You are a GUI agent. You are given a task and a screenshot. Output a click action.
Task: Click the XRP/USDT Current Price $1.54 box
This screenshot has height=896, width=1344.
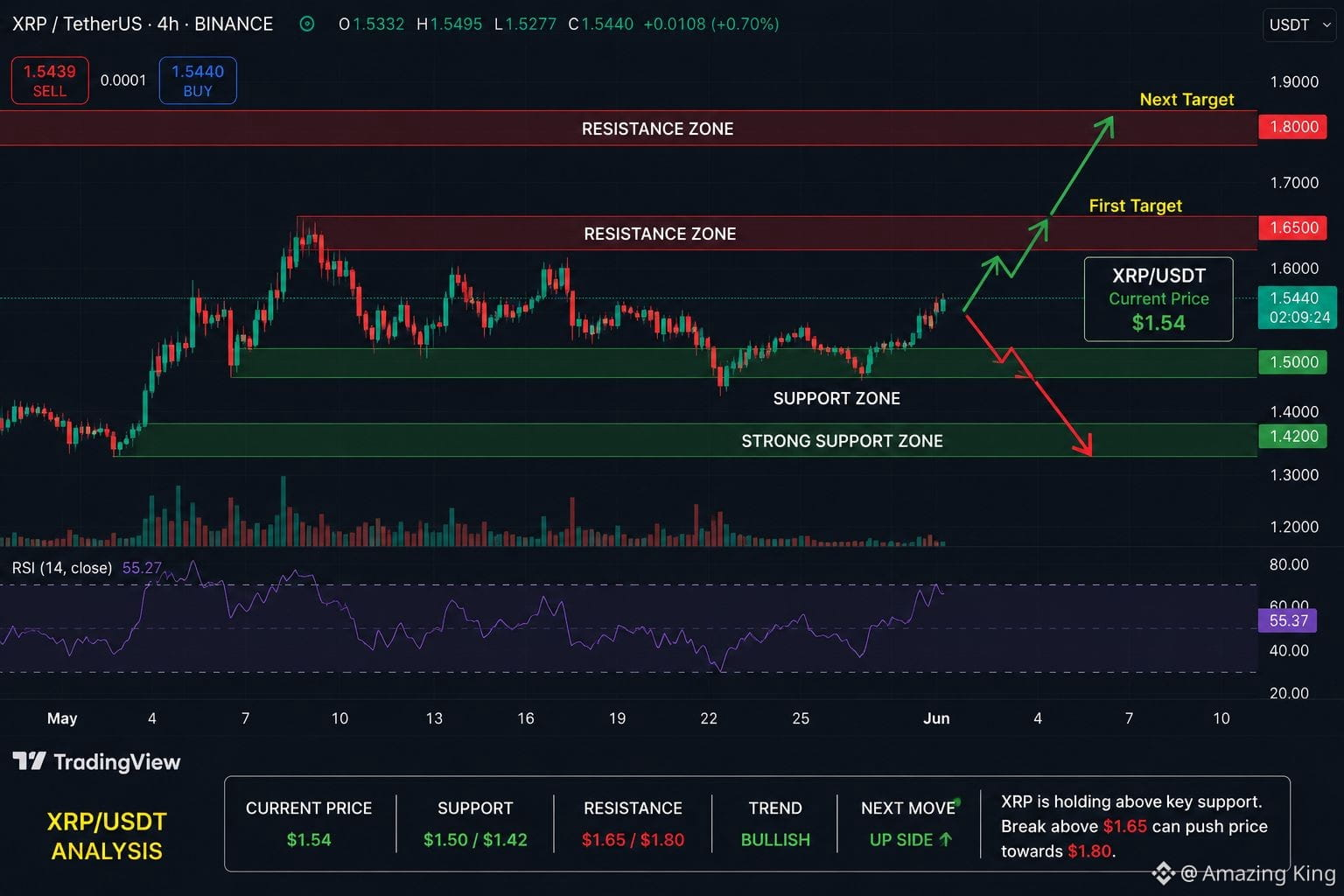1158,299
